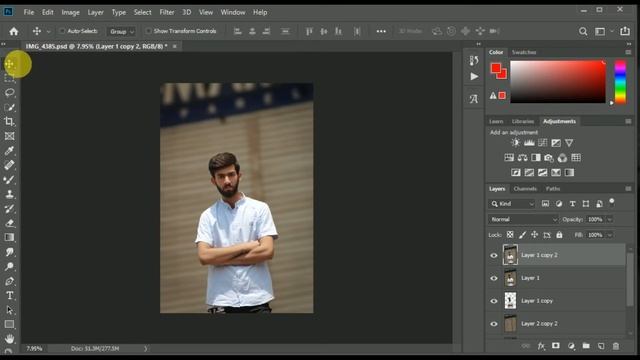The height and width of the screenshot is (360, 640).
Task: Enable the Auto-Select checkbox
Action: click(x=62, y=31)
